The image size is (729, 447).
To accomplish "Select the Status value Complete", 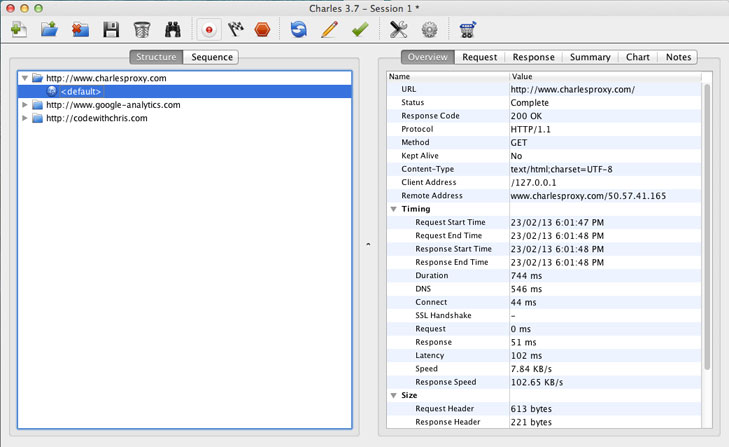I will (530, 103).
